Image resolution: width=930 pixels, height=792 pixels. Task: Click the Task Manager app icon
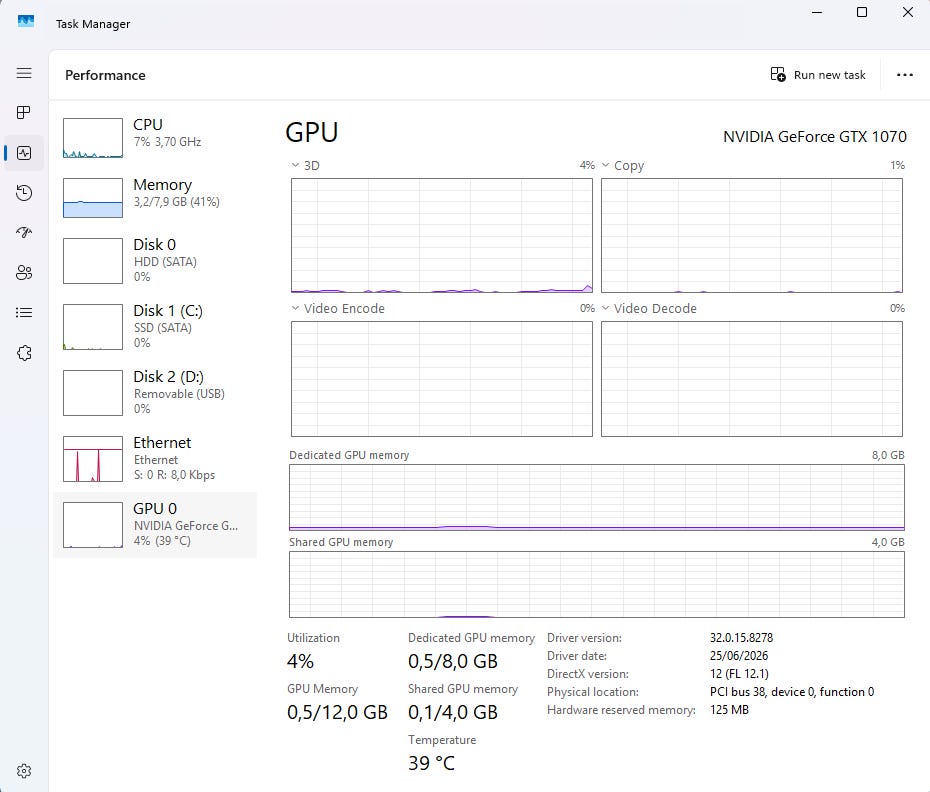click(x=26, y=22)
